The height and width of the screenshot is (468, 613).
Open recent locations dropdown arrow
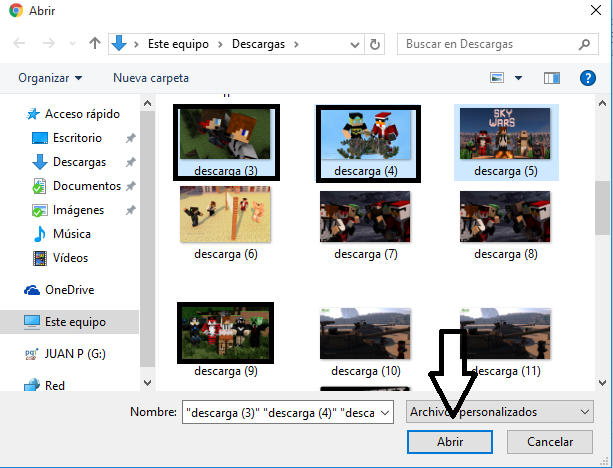tap(72, 43)
